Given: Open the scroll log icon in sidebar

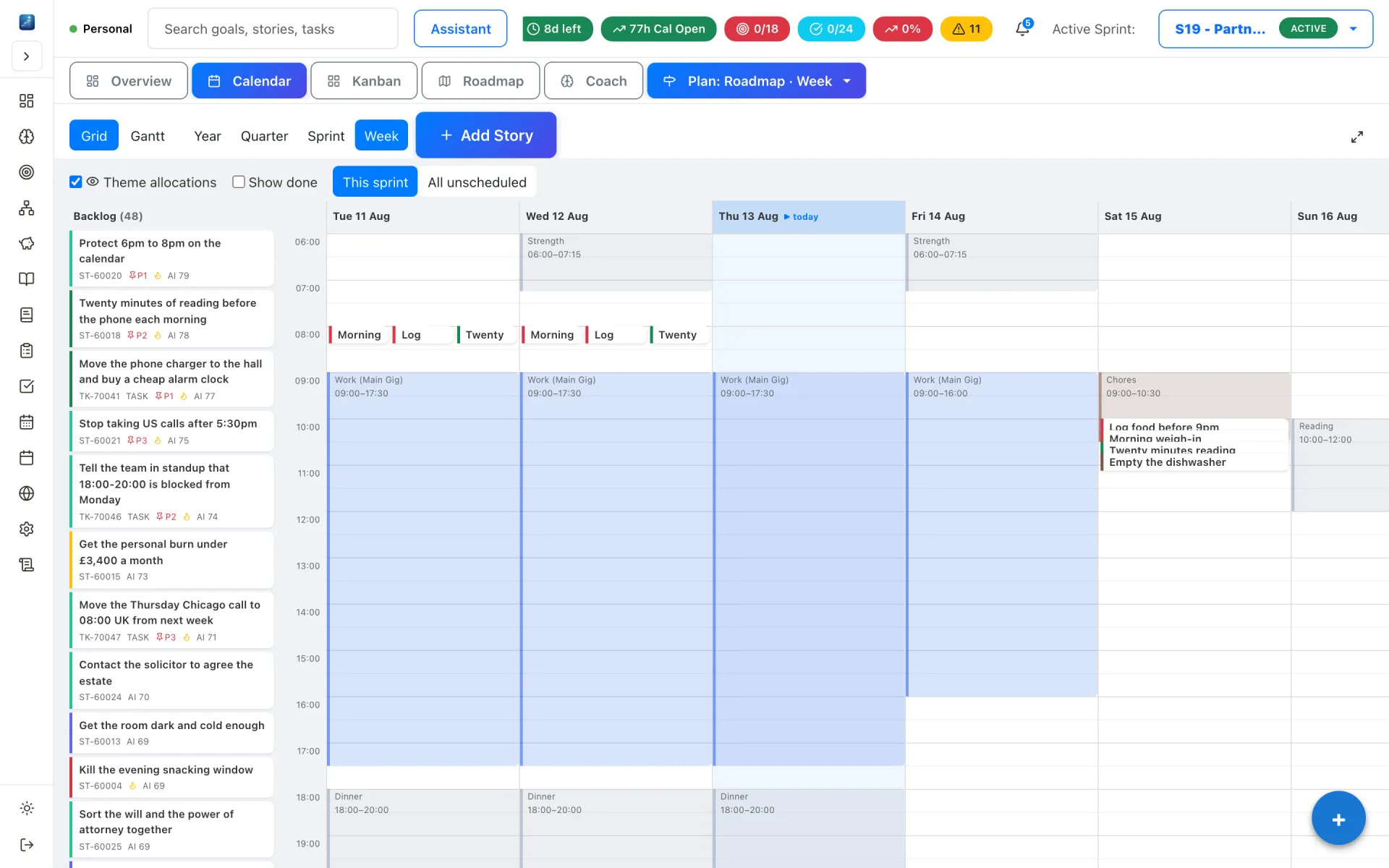Looking at the screenshot, I should 27,565.
